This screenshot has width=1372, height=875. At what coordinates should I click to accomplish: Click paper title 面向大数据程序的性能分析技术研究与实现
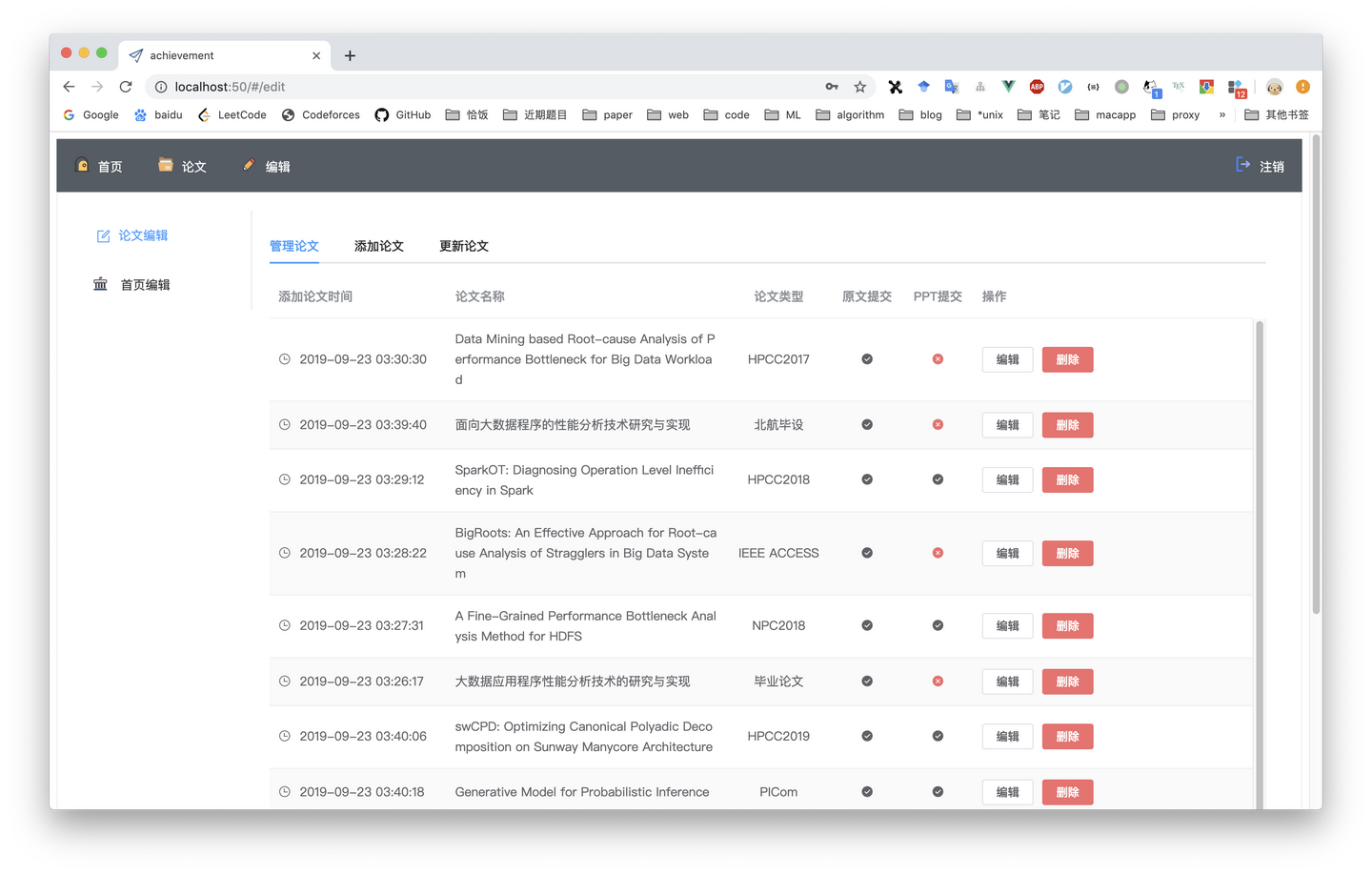click(573, 425)
